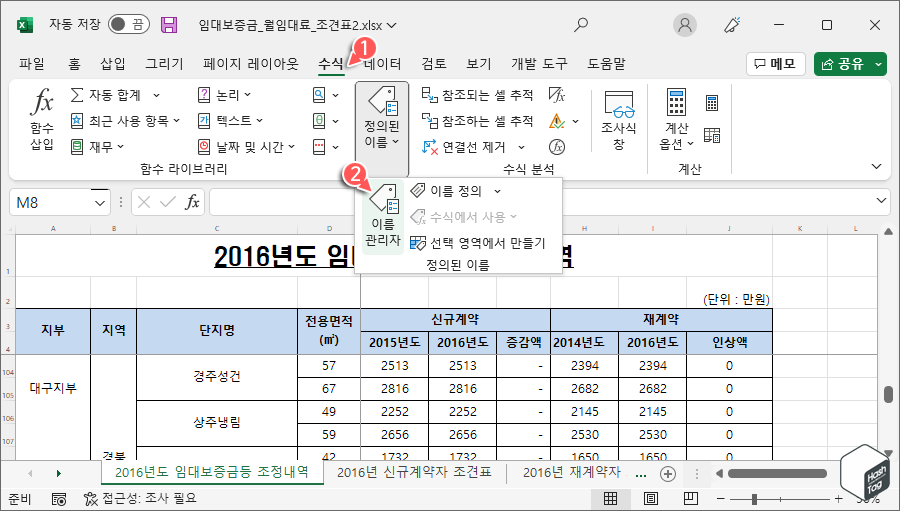Open the View (보기) tab

pyautogui.click(x=479, y=64)
